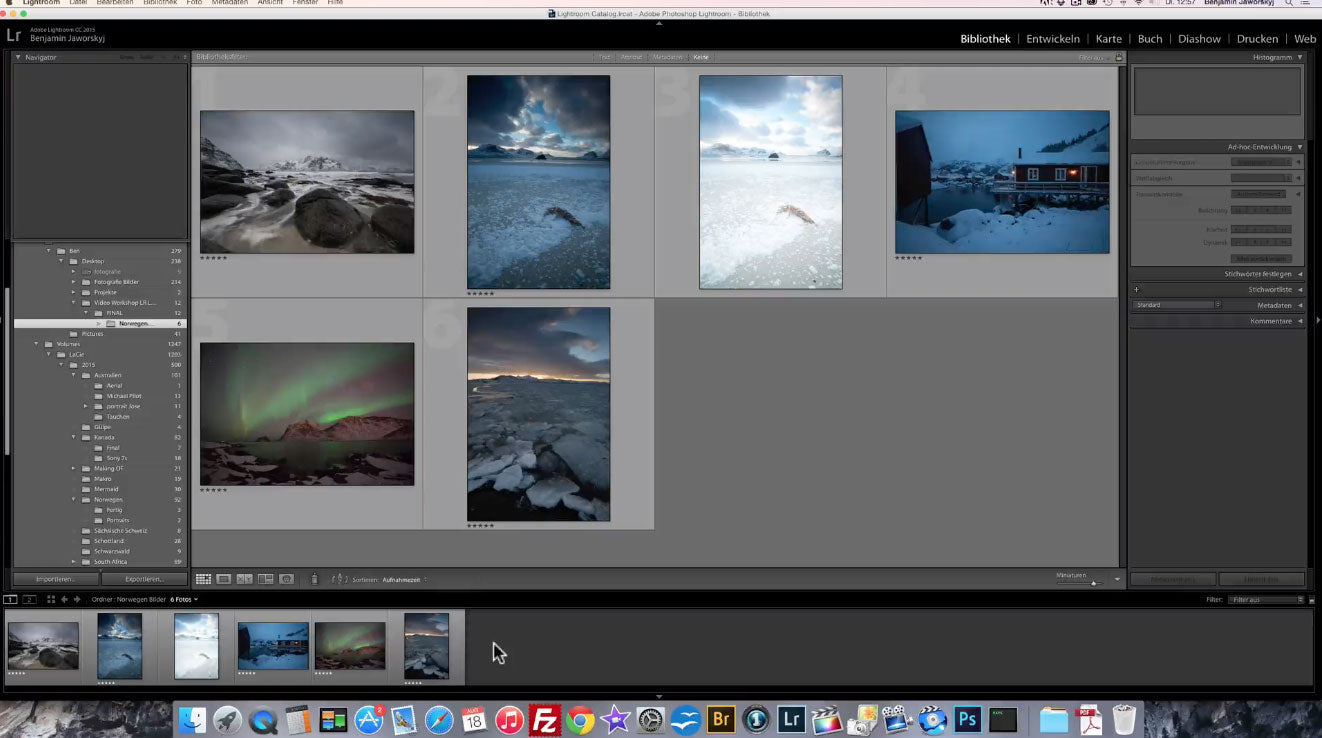Open the Buch module
The width and height of the screenshot is (1322, 738).
1150,39
